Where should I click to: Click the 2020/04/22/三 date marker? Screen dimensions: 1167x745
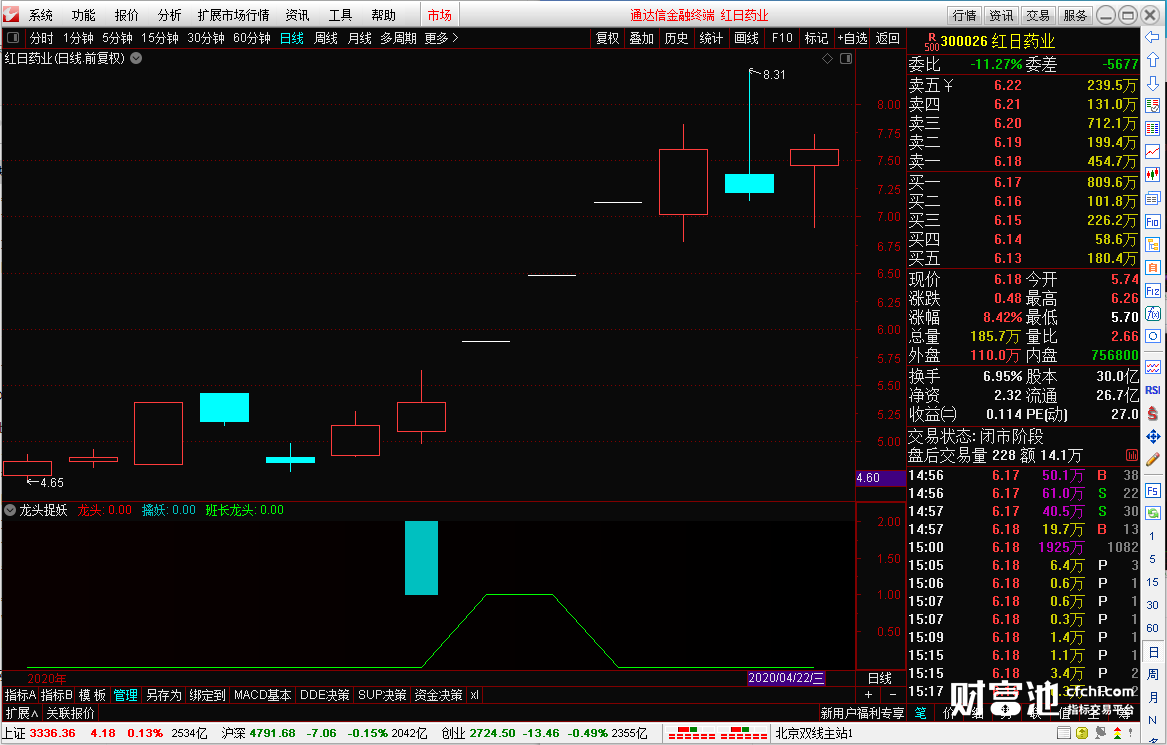[x=786, y=677]
